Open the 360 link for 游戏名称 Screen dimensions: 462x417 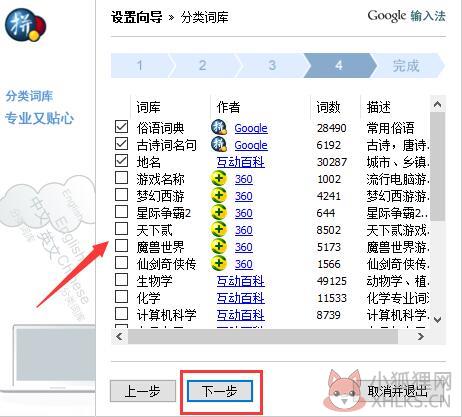pos(244,179)
